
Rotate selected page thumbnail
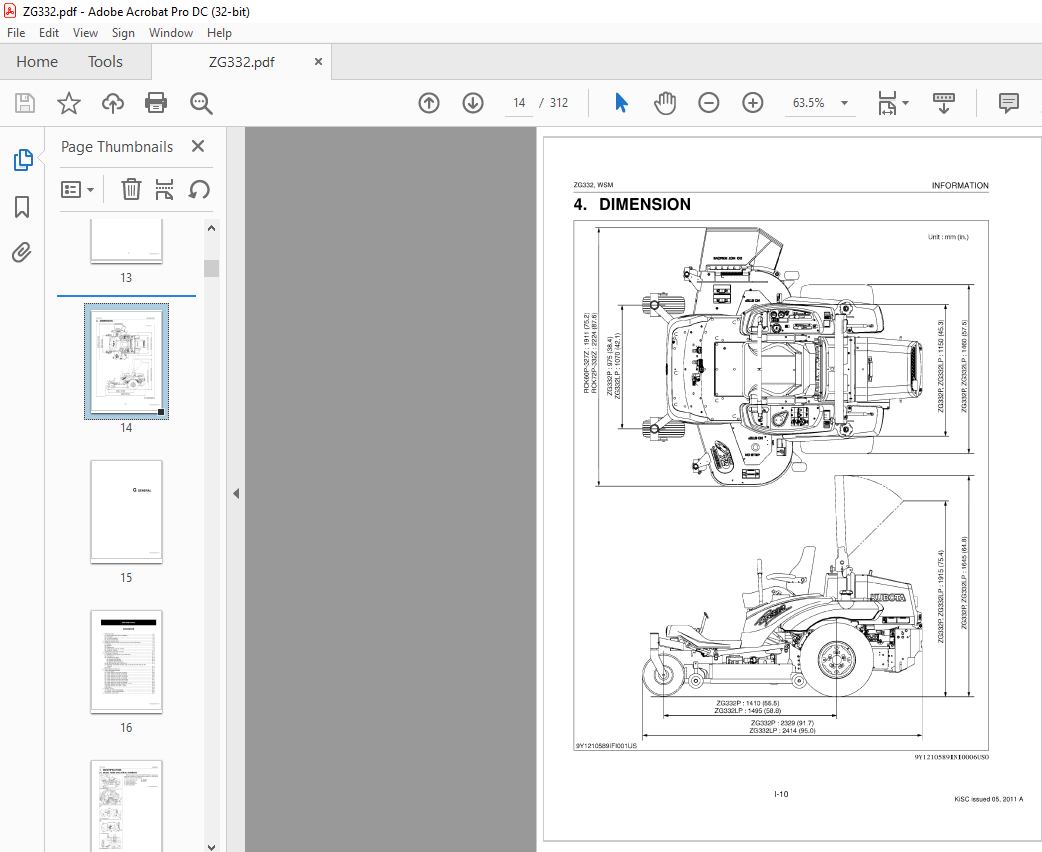tap(199, 189)
